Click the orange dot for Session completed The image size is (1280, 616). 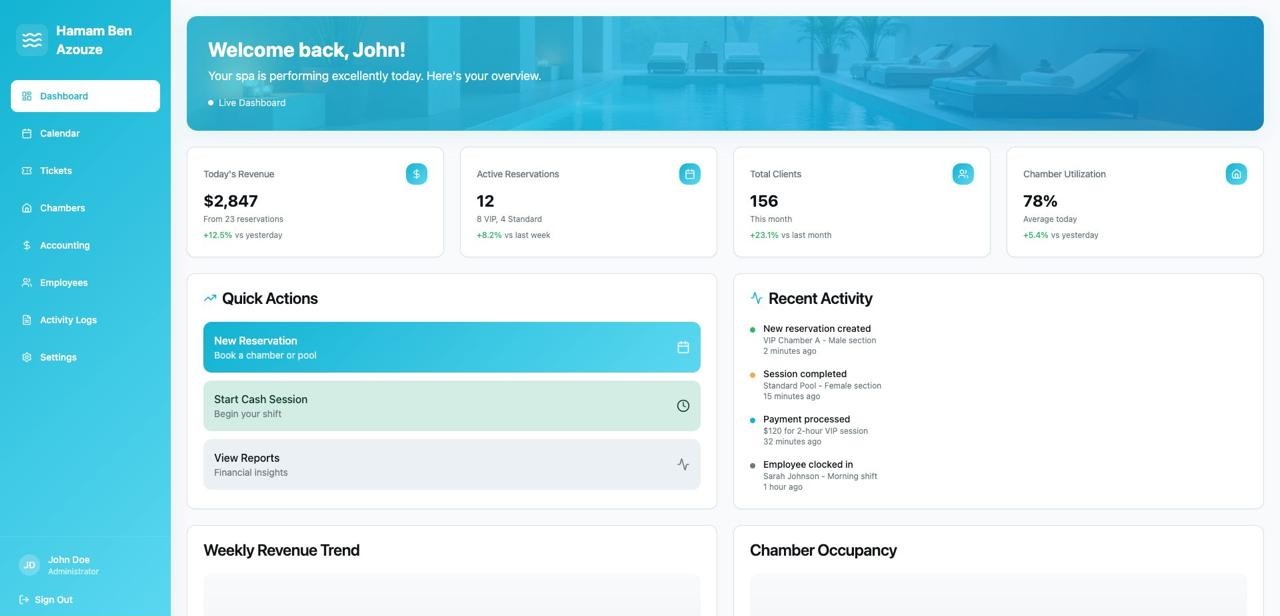coord(753,375)
